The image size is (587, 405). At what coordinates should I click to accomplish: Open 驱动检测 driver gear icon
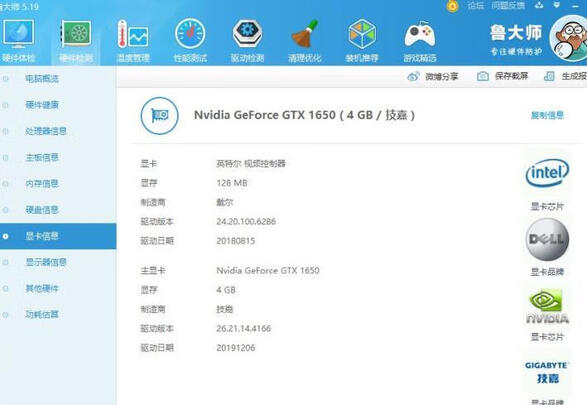(x=247, y=34)
